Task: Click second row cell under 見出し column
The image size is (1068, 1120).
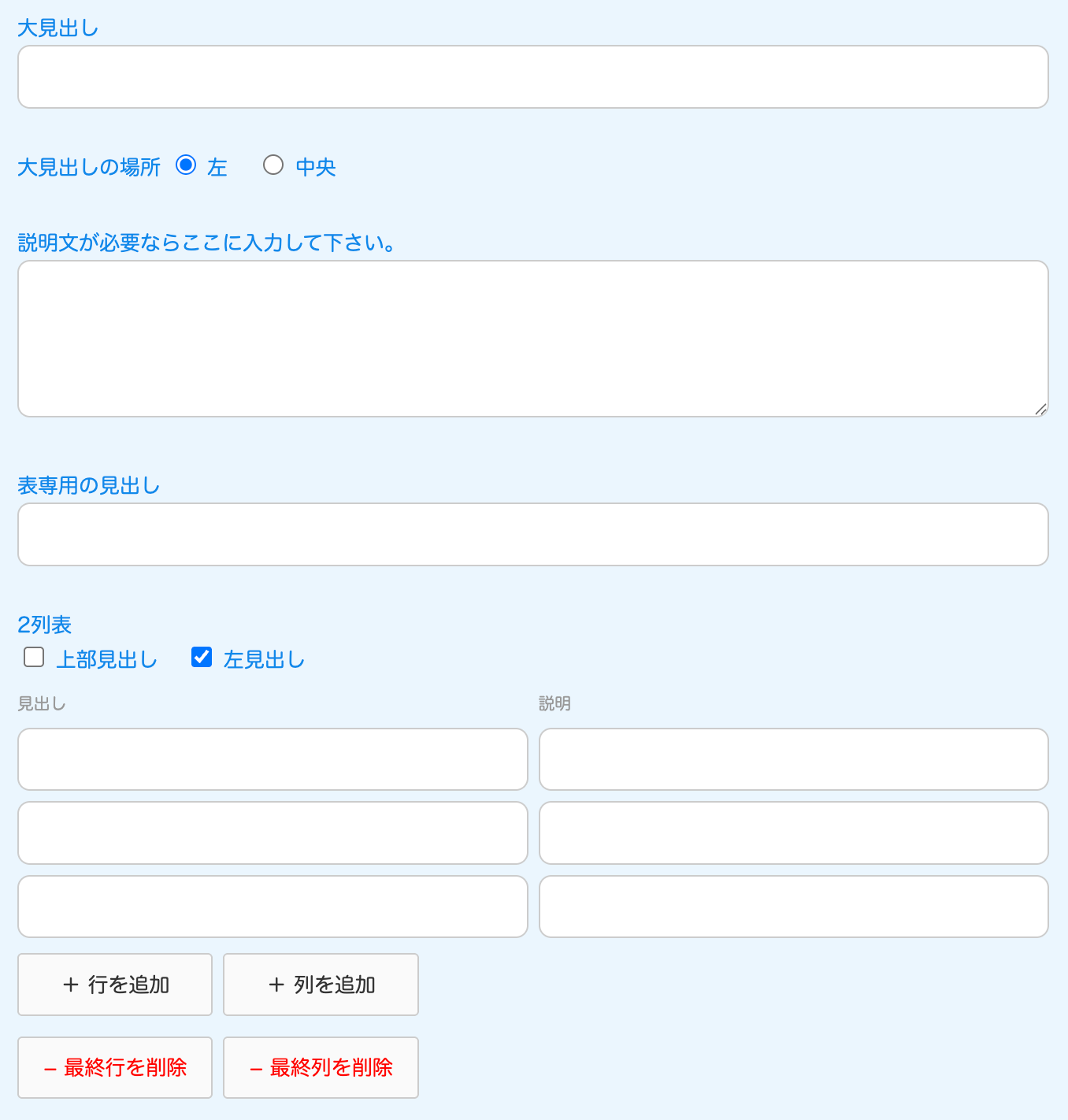Action: click(273, 833)
